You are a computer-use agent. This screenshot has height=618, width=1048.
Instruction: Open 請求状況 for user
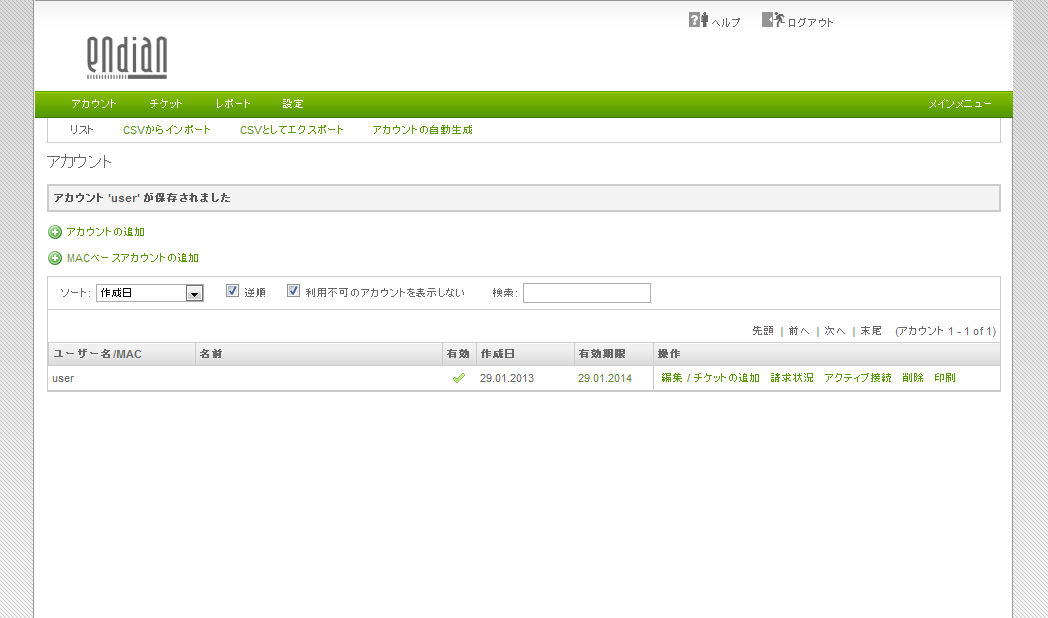792,377
